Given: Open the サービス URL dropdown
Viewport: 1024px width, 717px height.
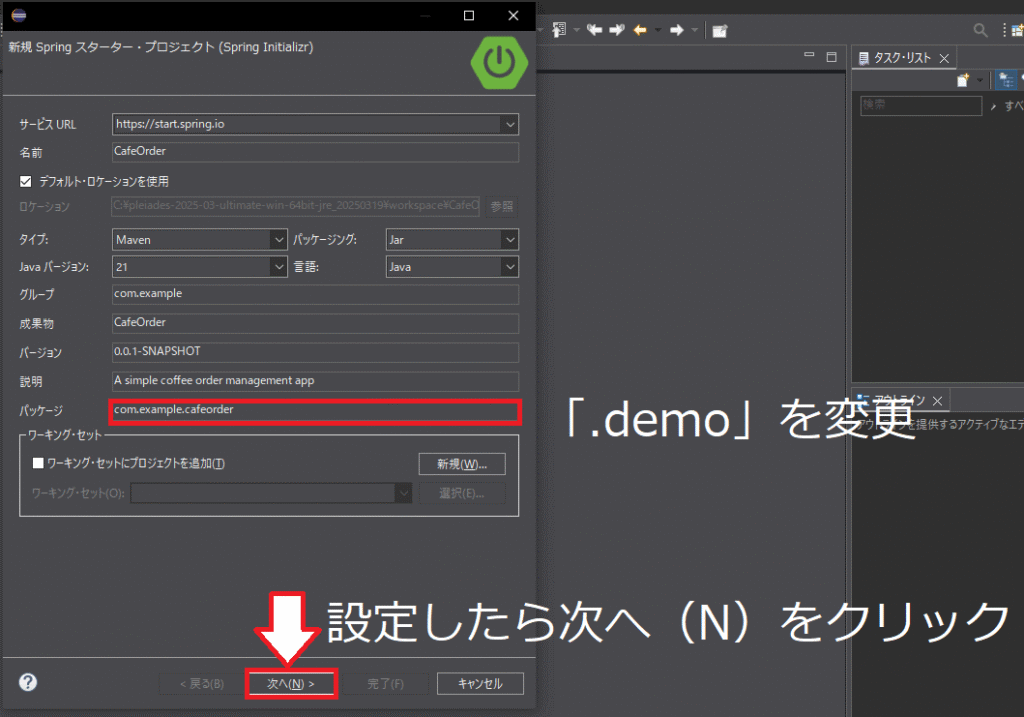Looking at the screenshot, I should [509, 124].
